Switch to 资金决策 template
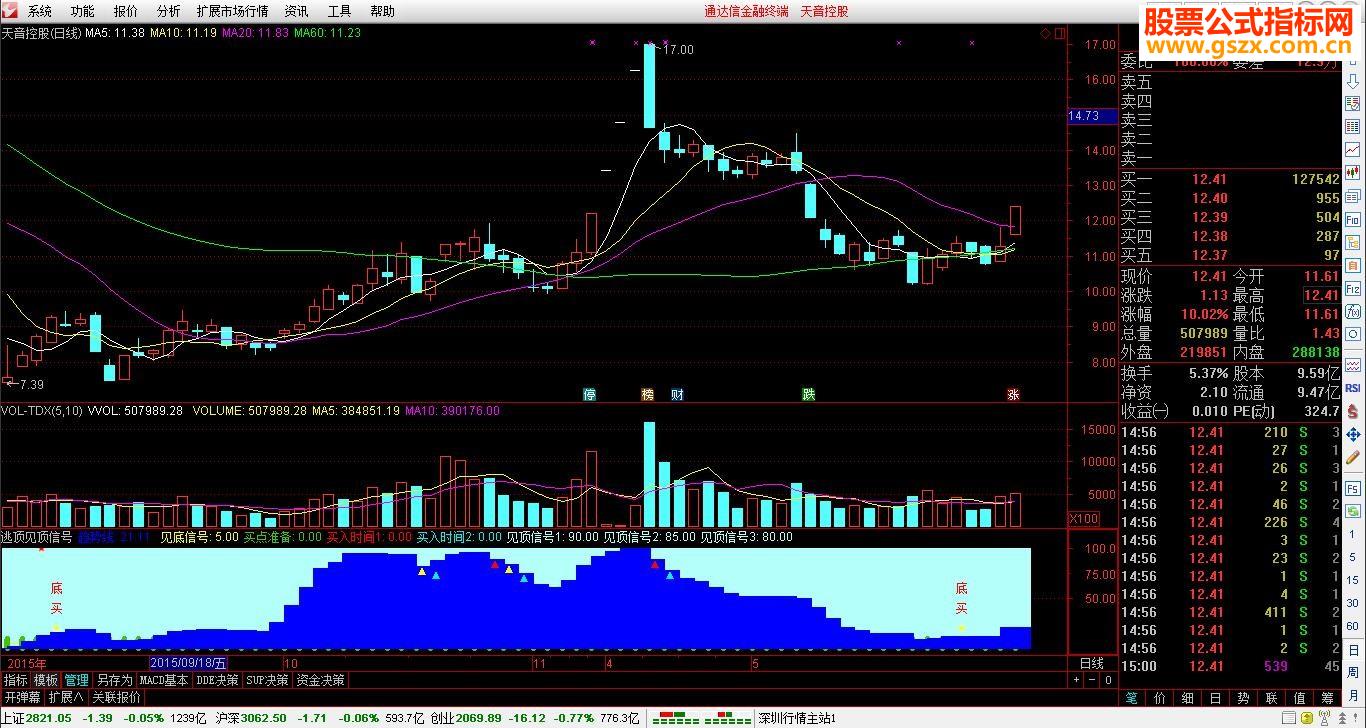This screenshot has width=1366, height=728. [320, 680]
